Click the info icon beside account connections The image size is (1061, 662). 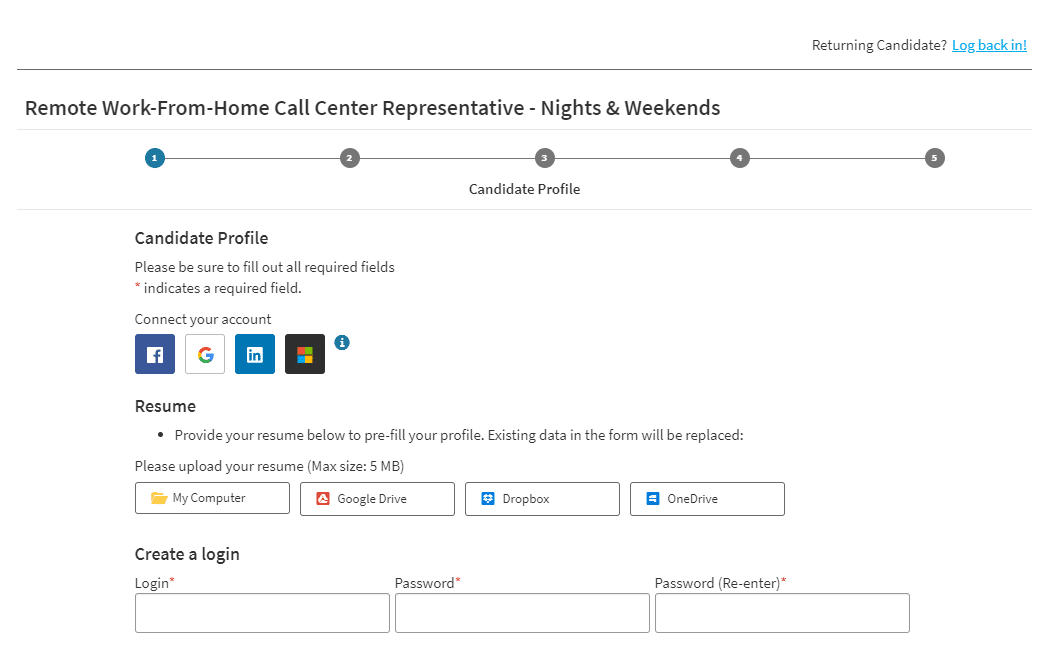(342, 342)
